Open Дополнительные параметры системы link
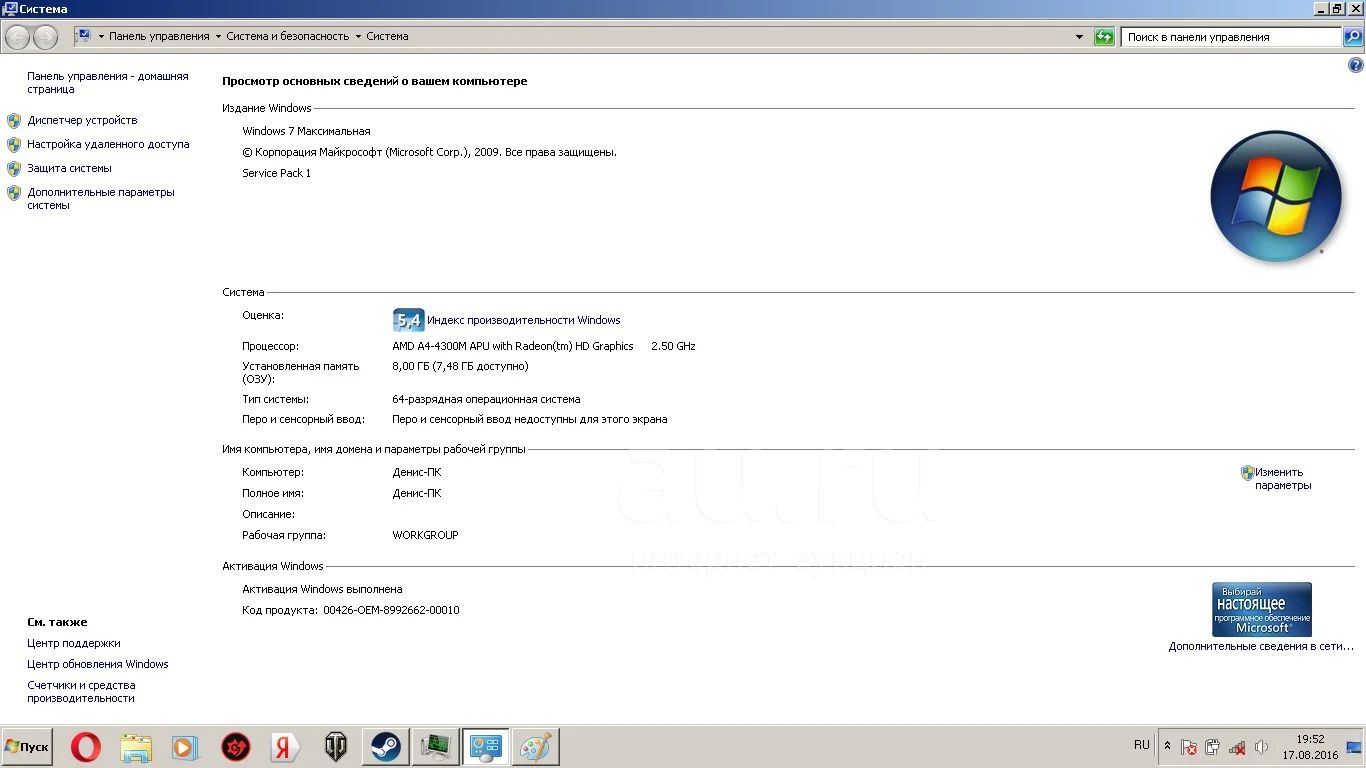Image resolution: width=1366 pixels, height=768 pixels. pyautogui.click(x=100, y=199)
